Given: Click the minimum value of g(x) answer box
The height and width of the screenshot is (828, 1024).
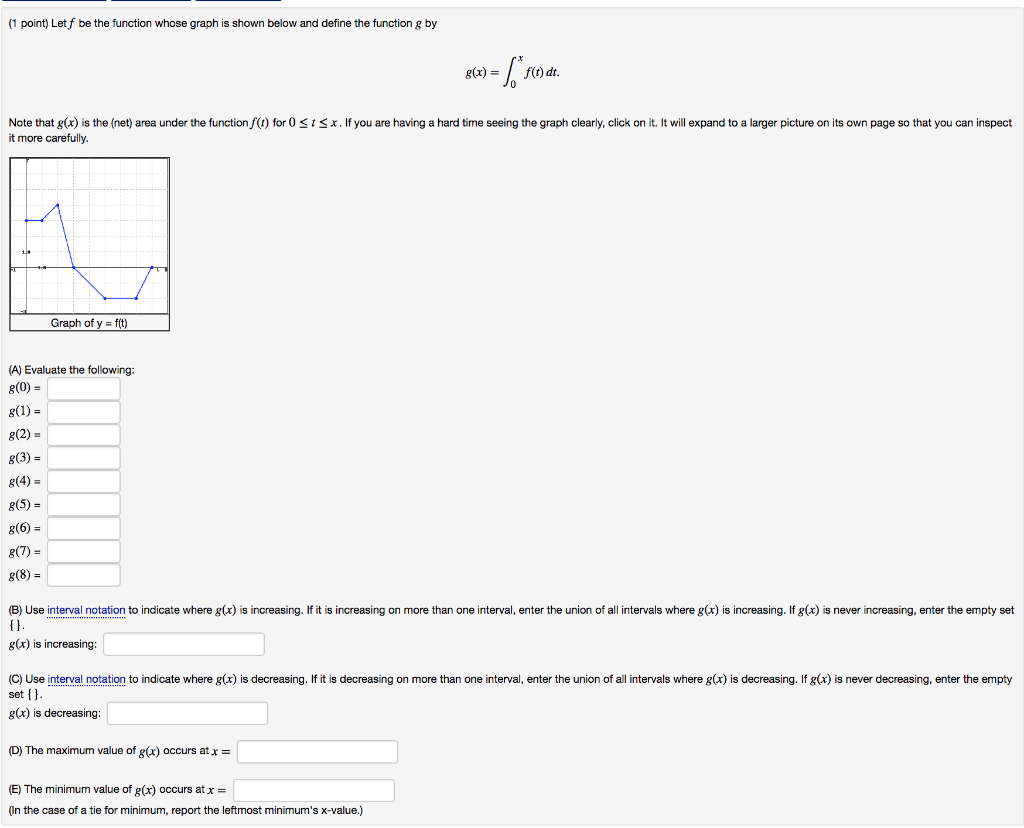Looking at the screenshot, I should click(313, 790).
